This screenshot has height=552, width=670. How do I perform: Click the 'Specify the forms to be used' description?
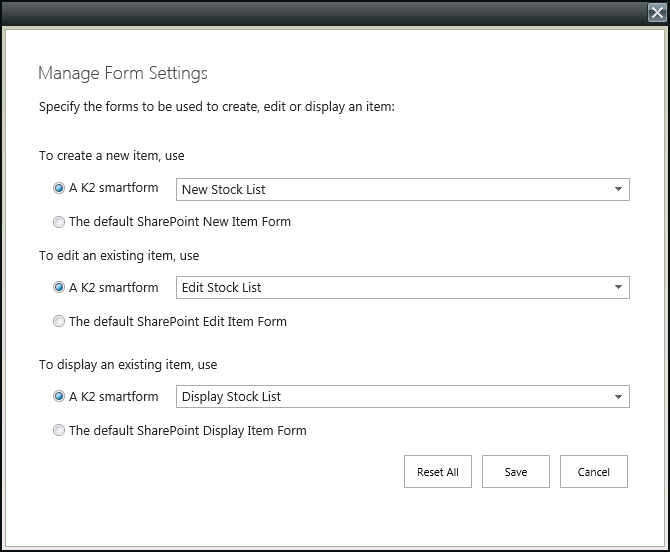coord(217,106)
